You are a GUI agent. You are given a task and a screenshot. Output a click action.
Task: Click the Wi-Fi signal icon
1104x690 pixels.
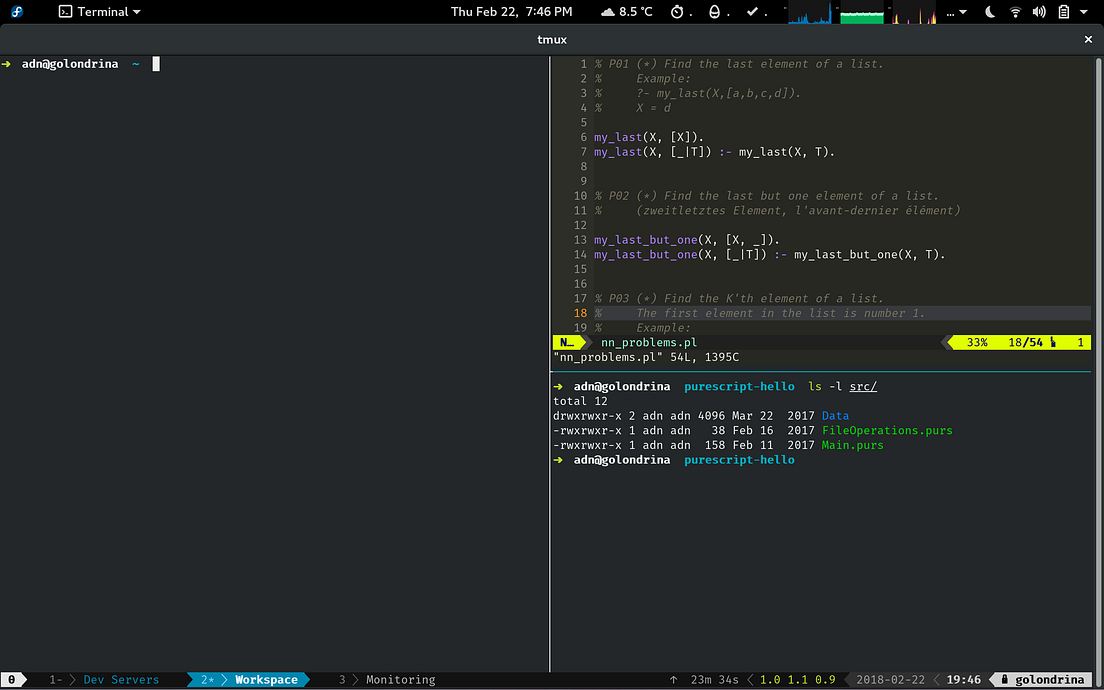pos(1016,12)
